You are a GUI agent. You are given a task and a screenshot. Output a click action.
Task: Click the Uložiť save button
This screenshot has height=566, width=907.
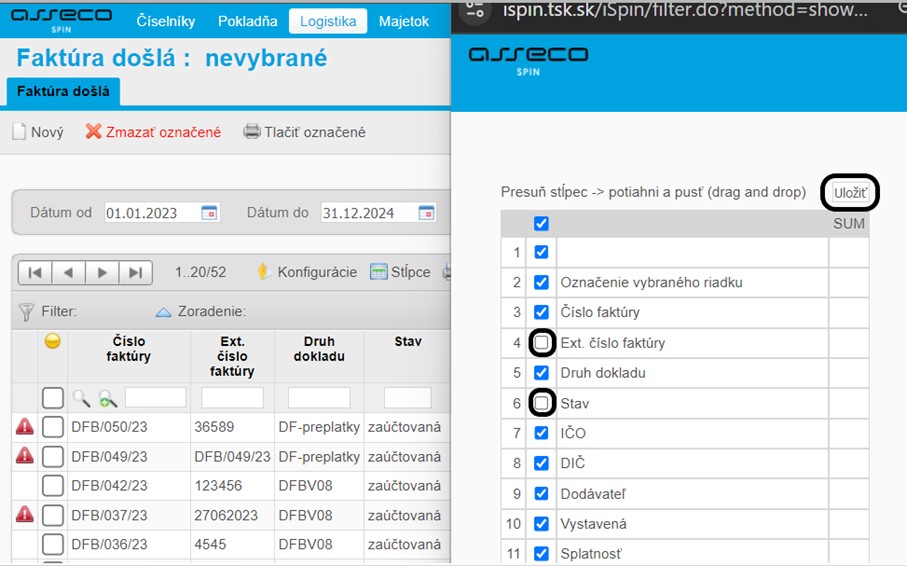tap(849, 193)
